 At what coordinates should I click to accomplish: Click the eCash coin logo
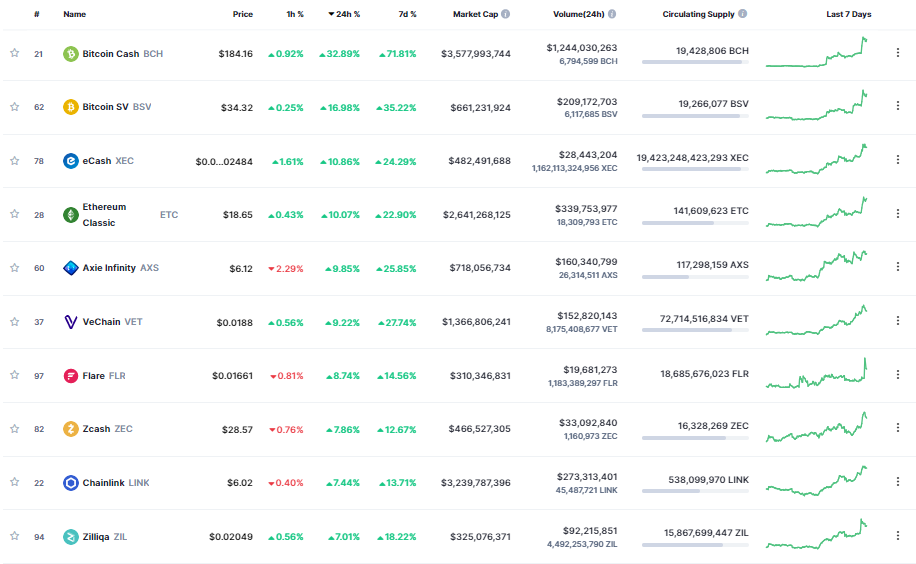[71, 161]
